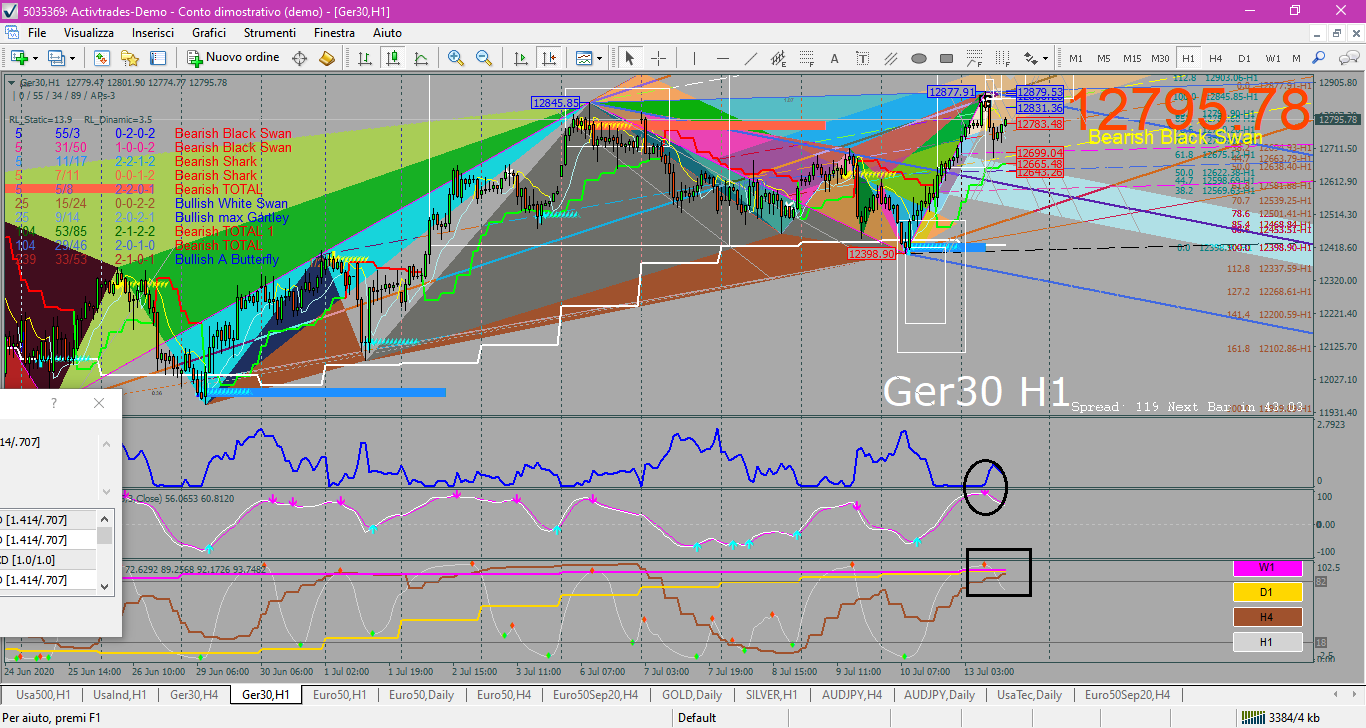
Task: Switch to bar chart display
Action: 365,58
